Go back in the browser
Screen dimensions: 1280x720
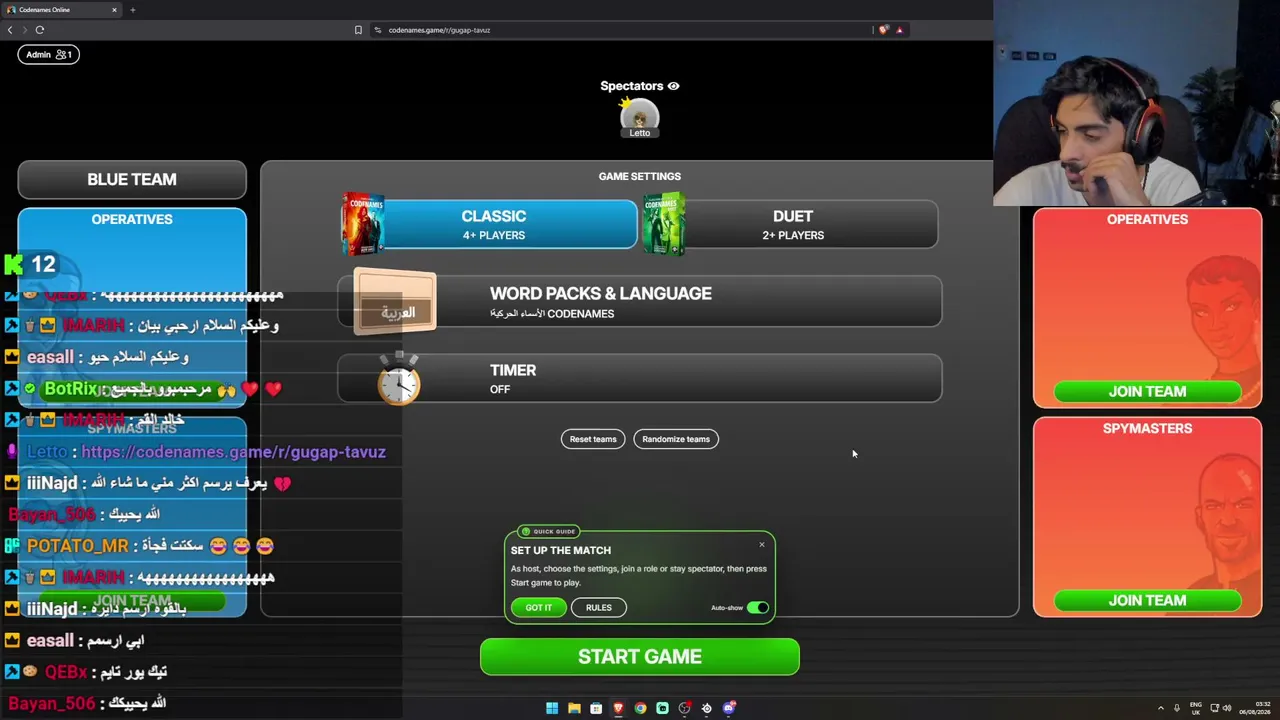pos(10,30)
